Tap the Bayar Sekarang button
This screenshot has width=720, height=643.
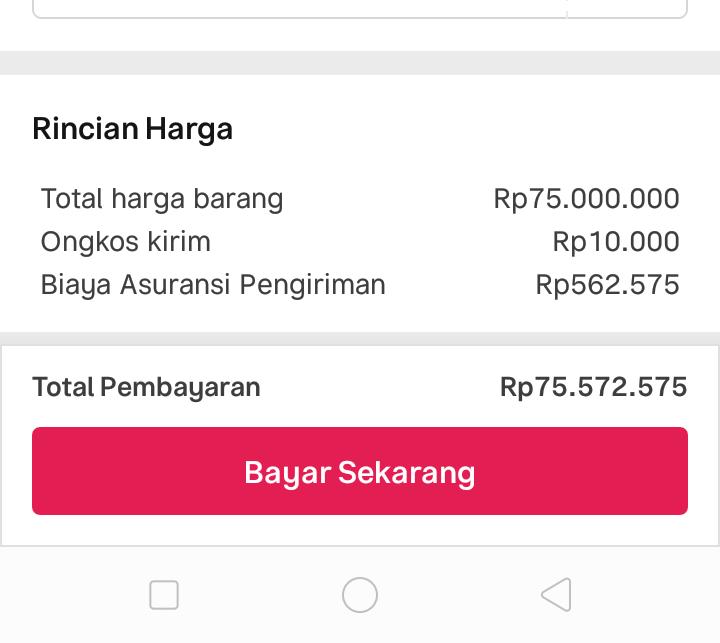pos(360,471)
